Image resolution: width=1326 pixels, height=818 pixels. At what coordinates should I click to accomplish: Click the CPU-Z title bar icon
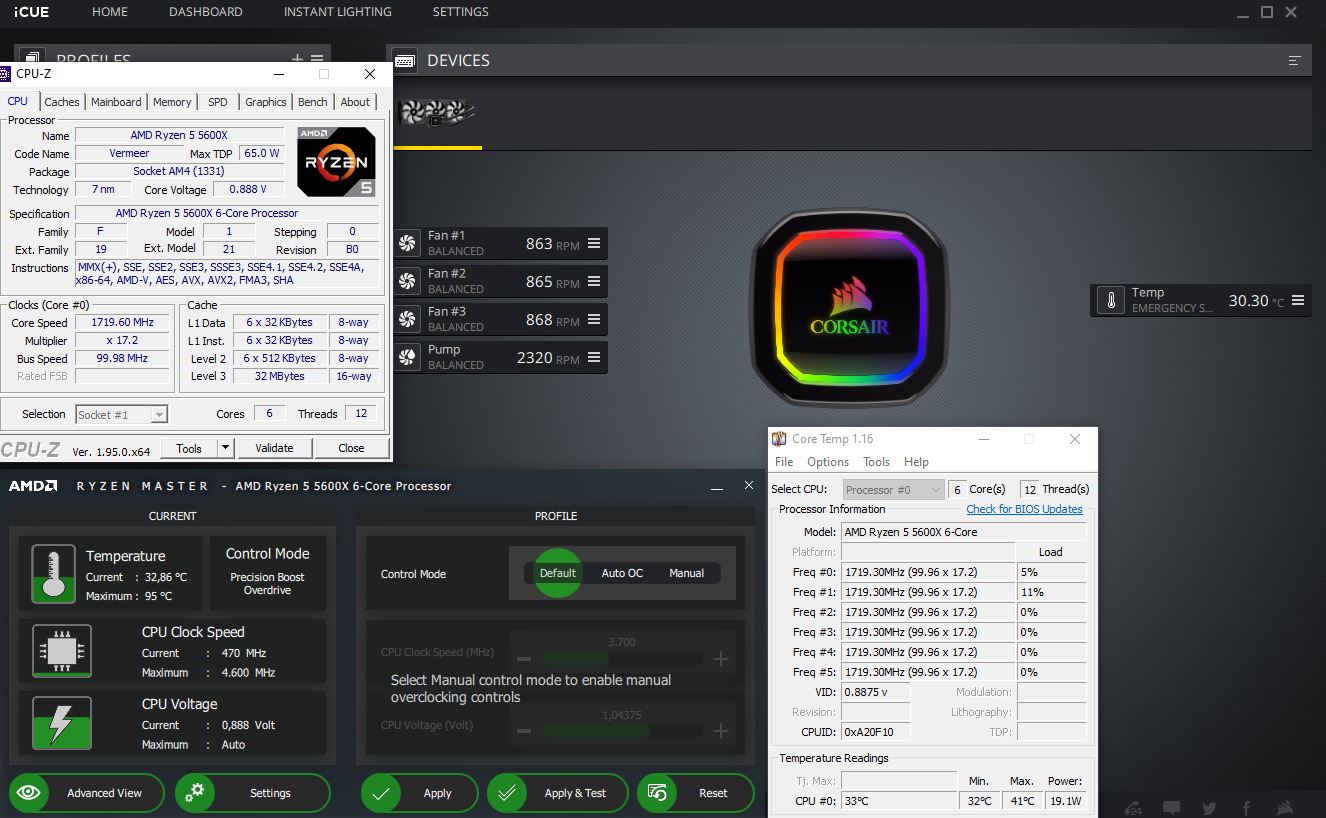point(5,74)
